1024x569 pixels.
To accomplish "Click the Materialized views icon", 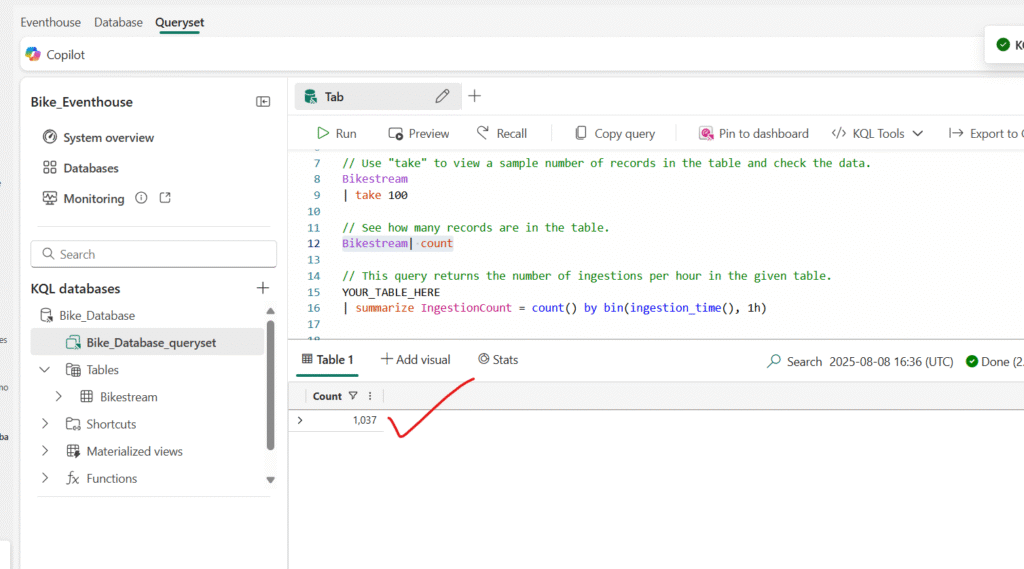I will coord(73,451).
